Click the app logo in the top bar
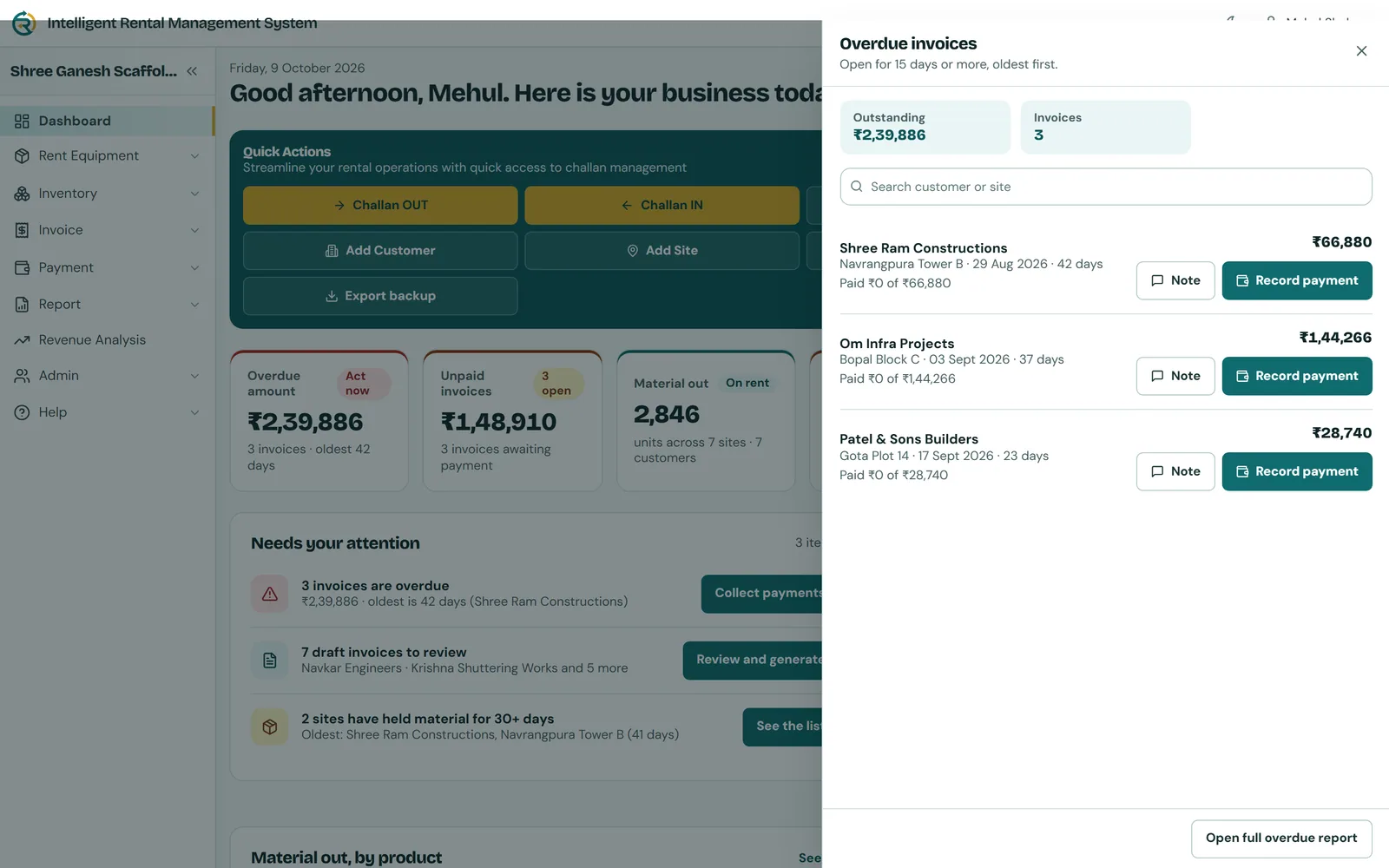 click(24, 23)
